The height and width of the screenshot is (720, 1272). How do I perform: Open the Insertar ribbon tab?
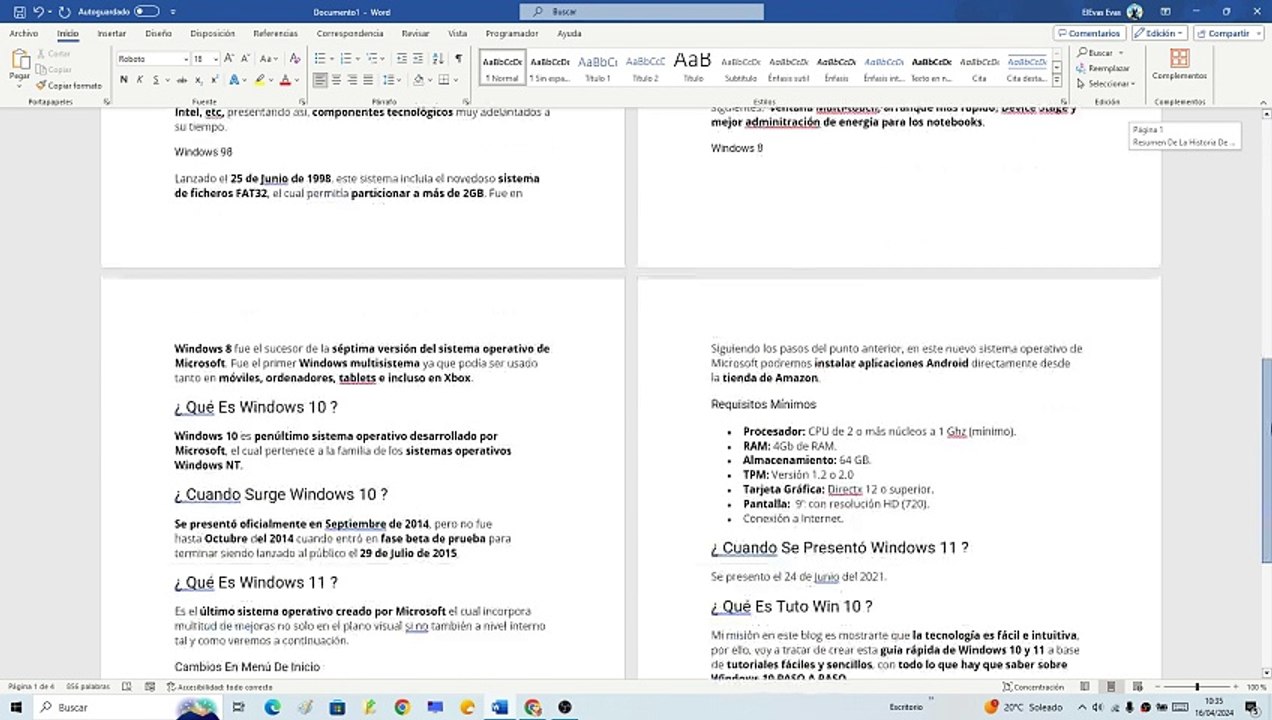(112, 33)
